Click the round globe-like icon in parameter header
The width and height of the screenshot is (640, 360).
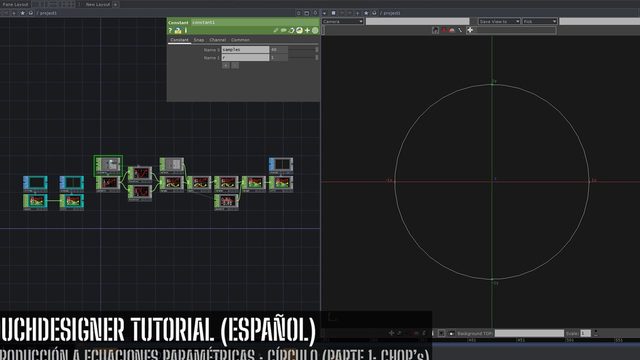(299, 30)
